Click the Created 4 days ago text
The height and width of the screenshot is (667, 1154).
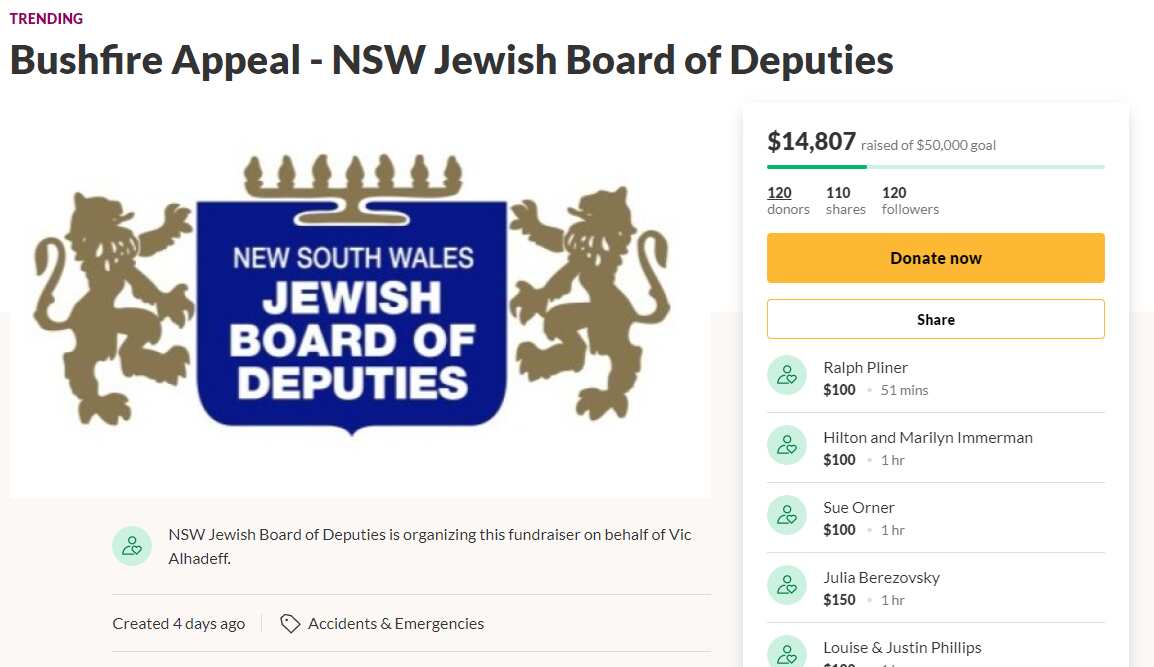click(178, 623)
